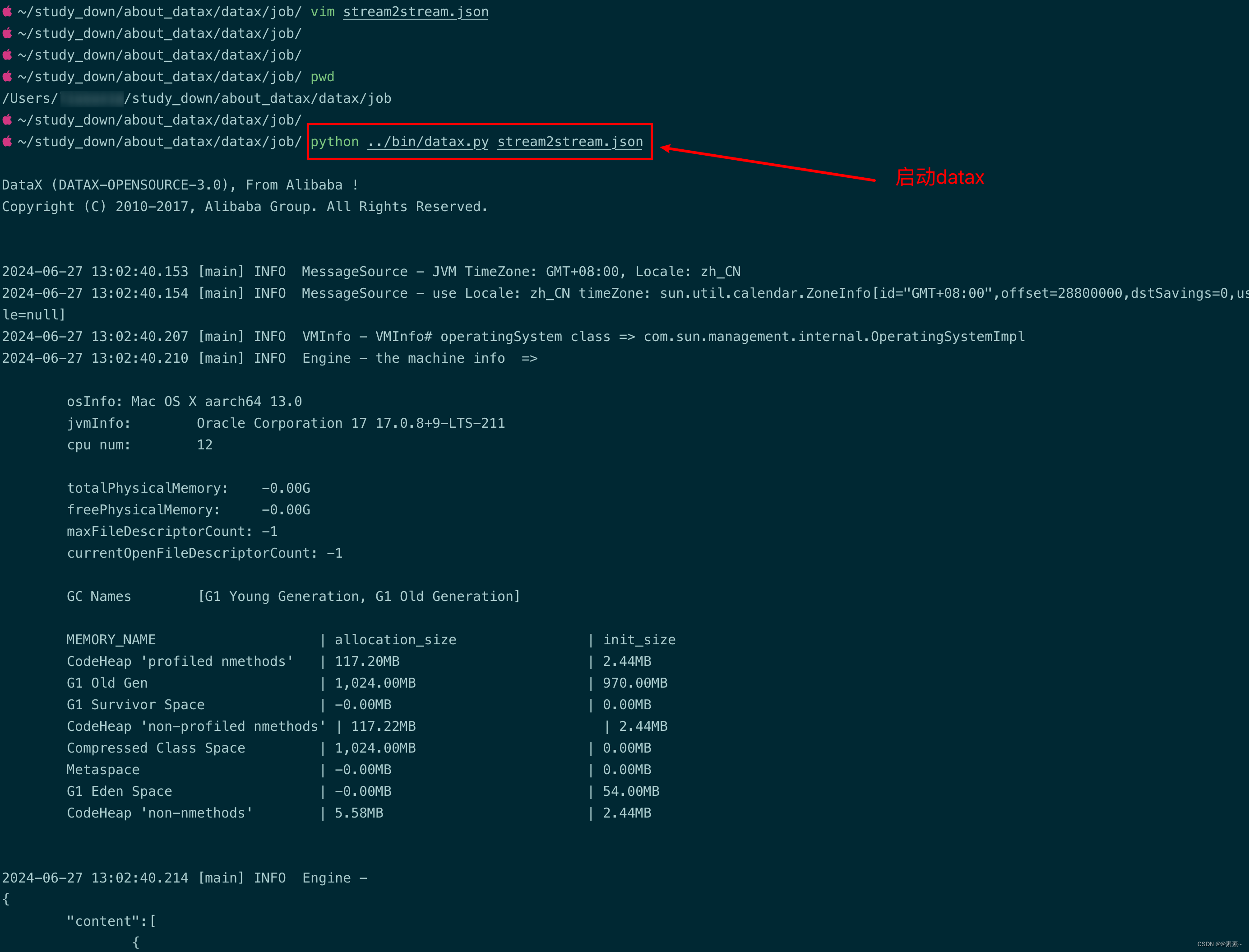The width and height of the screenshot is (1249, 952).
Task: Click stream2stream.json in the python command
Action: [570, 142]
